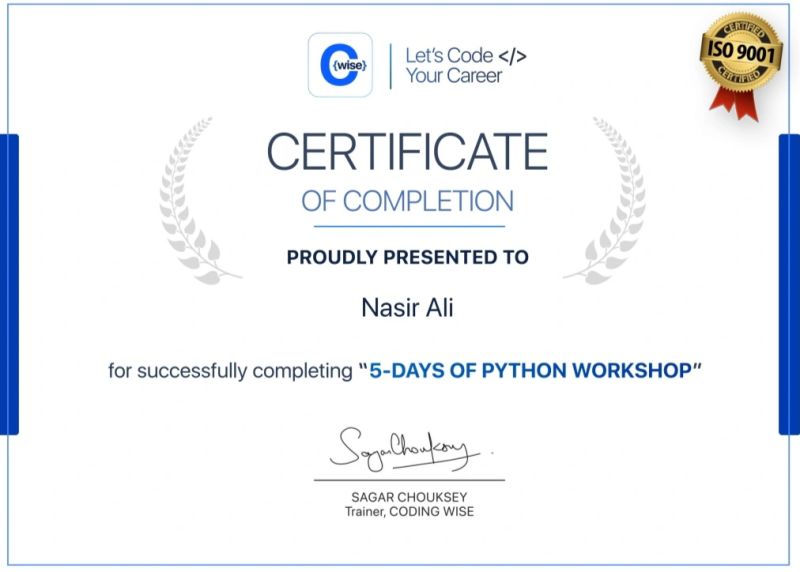Click the left blue side bar
800x572 pixels.
pyautogui.click(x=9, y=284)
